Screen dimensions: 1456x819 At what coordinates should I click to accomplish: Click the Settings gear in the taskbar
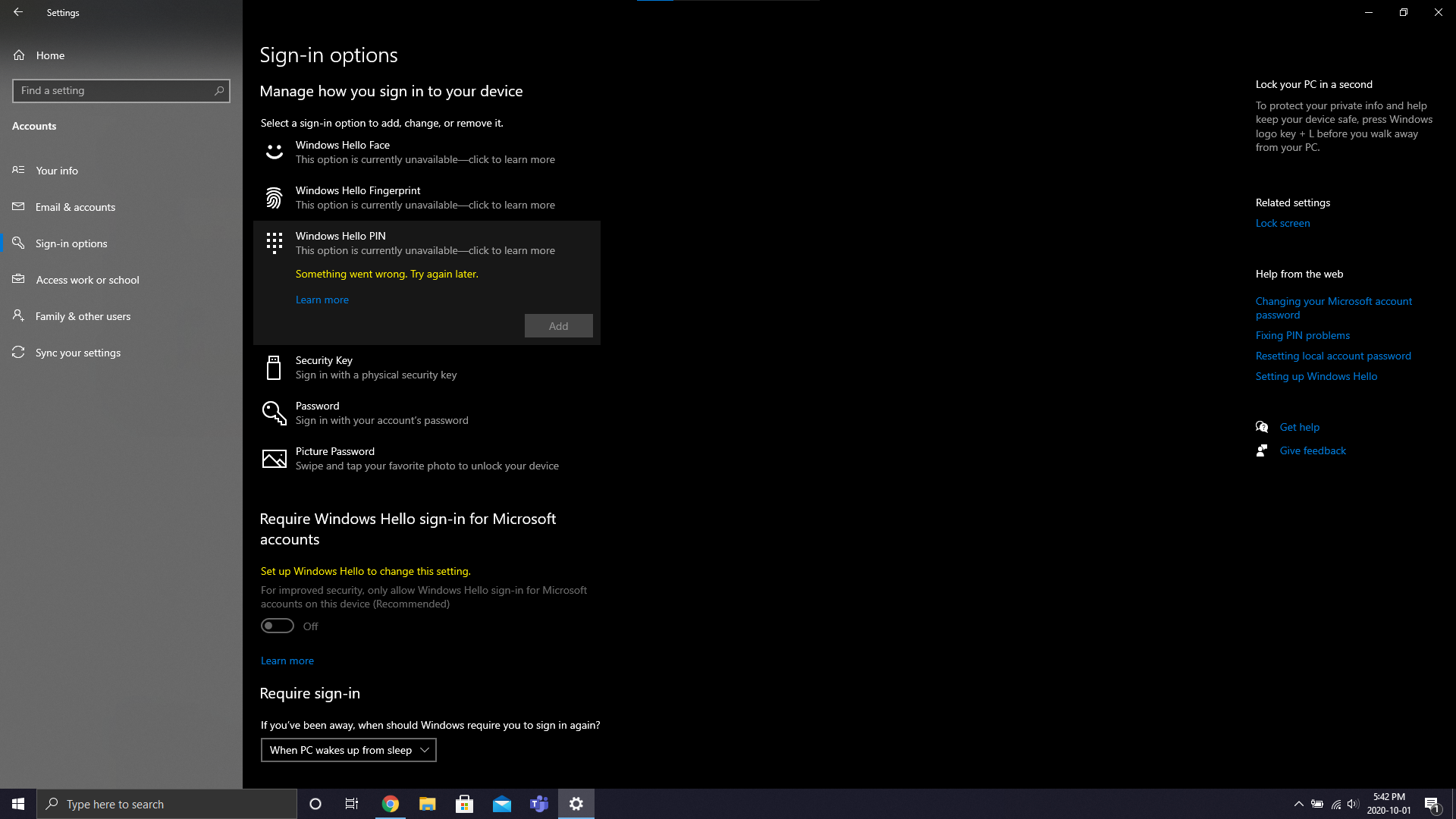[x=576, y=804]
